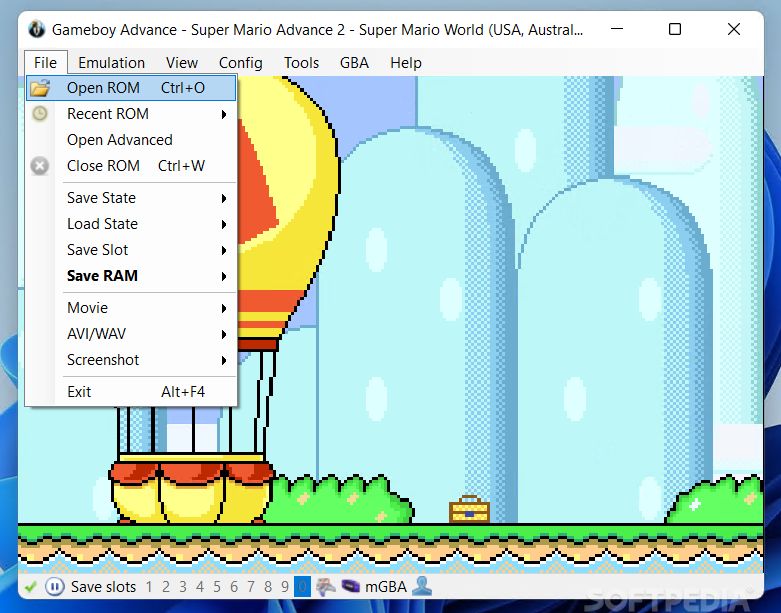Click the controller icon in status bar
This screenshot has height=613, width=781.
pos(326,587)
